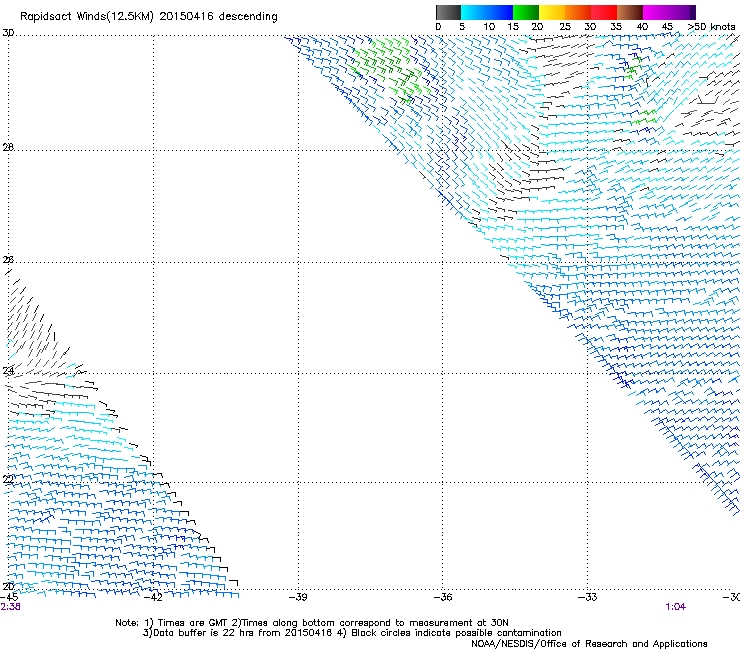The width and height of the screenshot is (740, 650).
Task: Click the -33 longitude axis label
Action: pos(588,597)
